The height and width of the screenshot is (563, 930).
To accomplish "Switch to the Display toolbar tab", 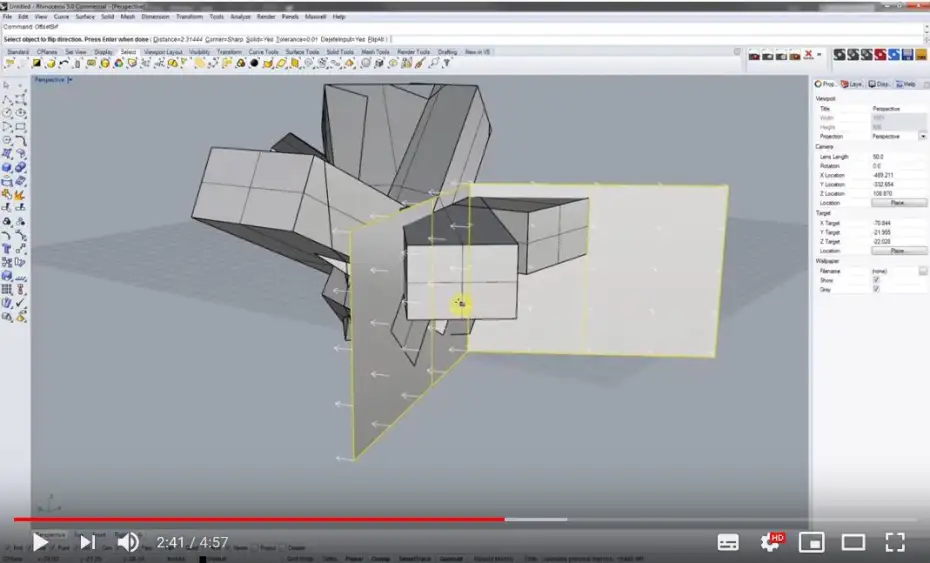I will click(x=103, y=52).
